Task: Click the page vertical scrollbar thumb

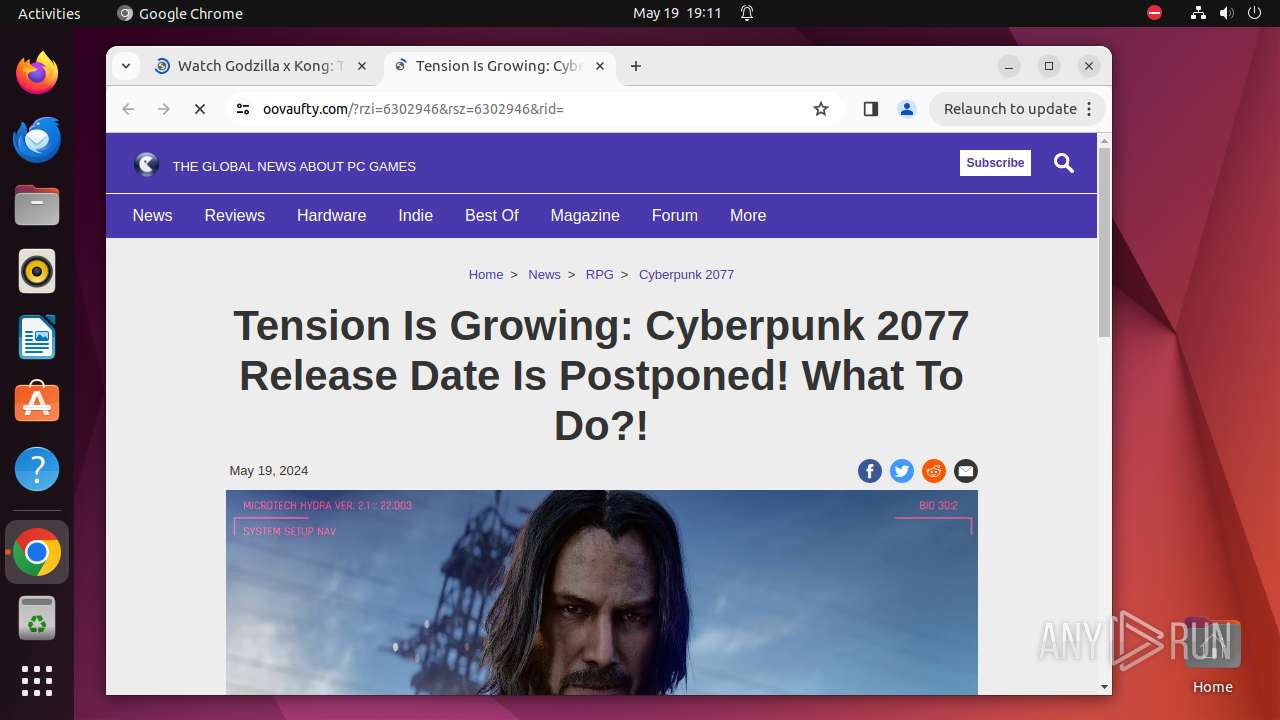Action: point(1104,242)
